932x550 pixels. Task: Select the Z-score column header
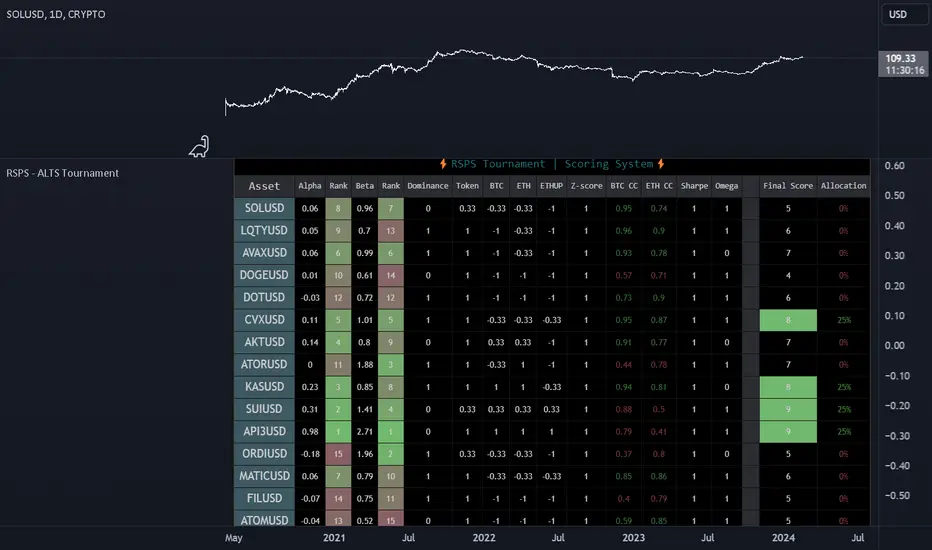(587, 186)
